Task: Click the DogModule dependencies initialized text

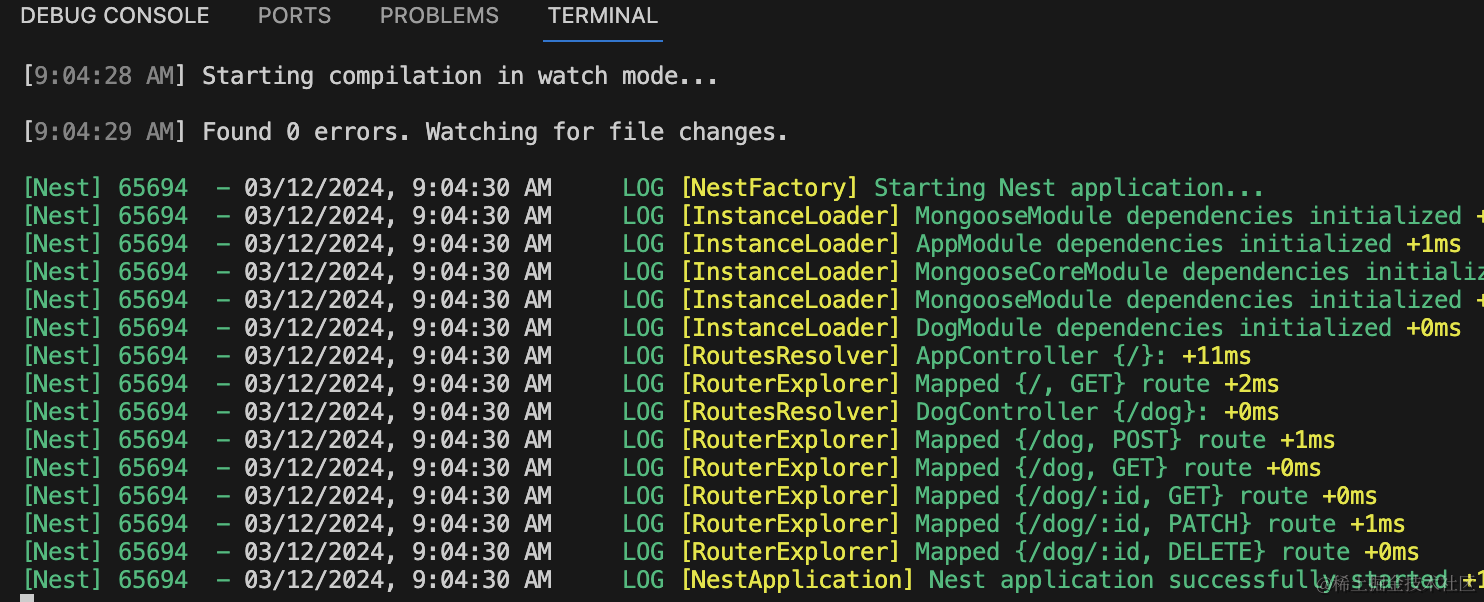Action: (1153, 328)
